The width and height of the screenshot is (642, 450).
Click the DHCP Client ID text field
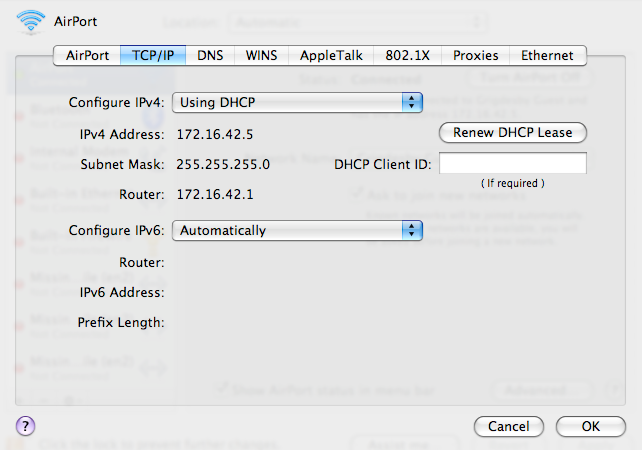(512, 164)
